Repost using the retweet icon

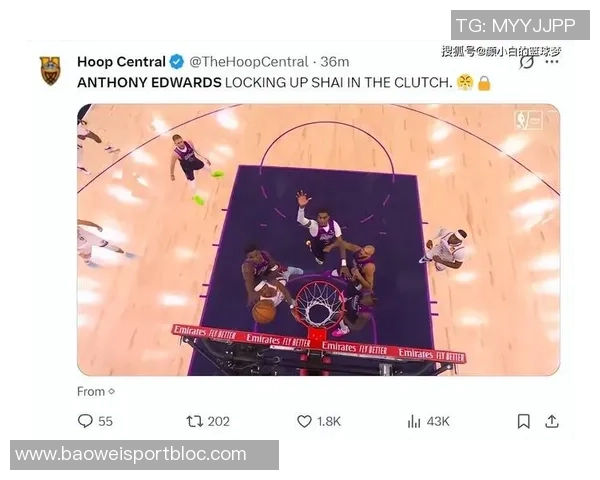(x=194, y=421)
